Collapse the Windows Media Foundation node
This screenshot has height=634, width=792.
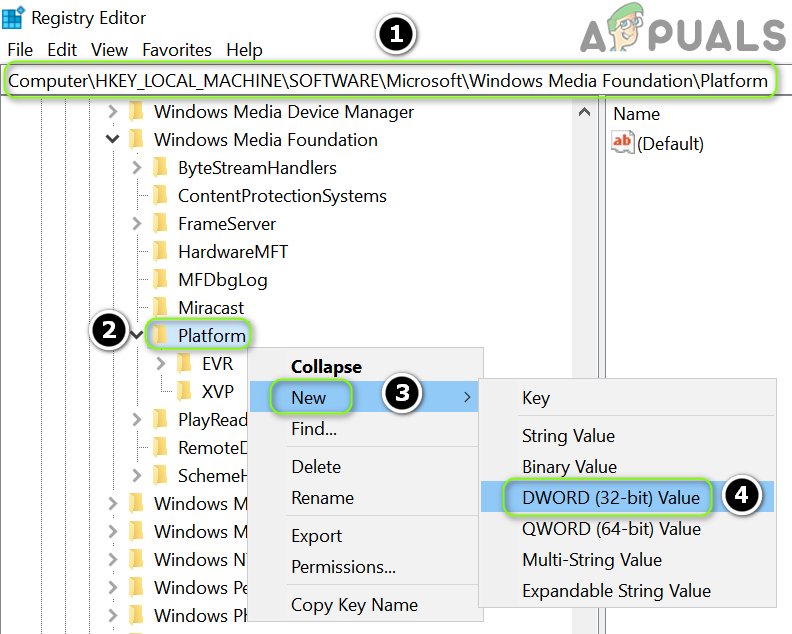113,140
